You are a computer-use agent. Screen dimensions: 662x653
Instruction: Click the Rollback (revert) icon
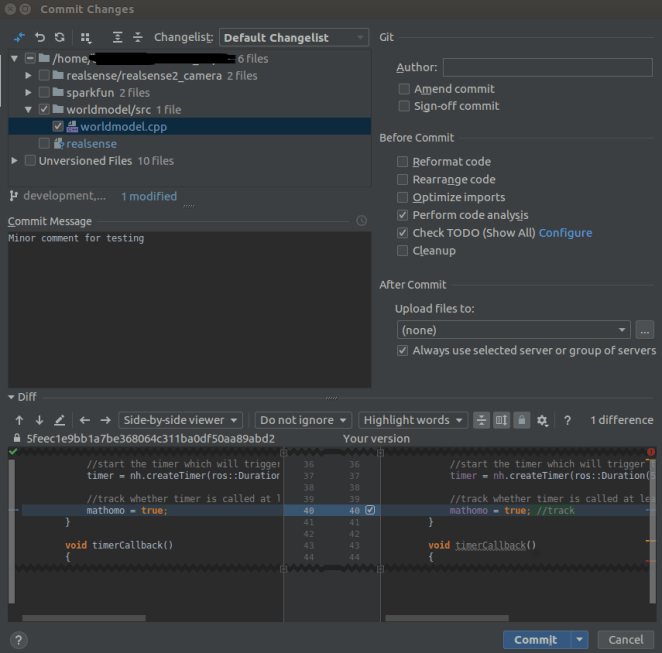coord(40,38)
